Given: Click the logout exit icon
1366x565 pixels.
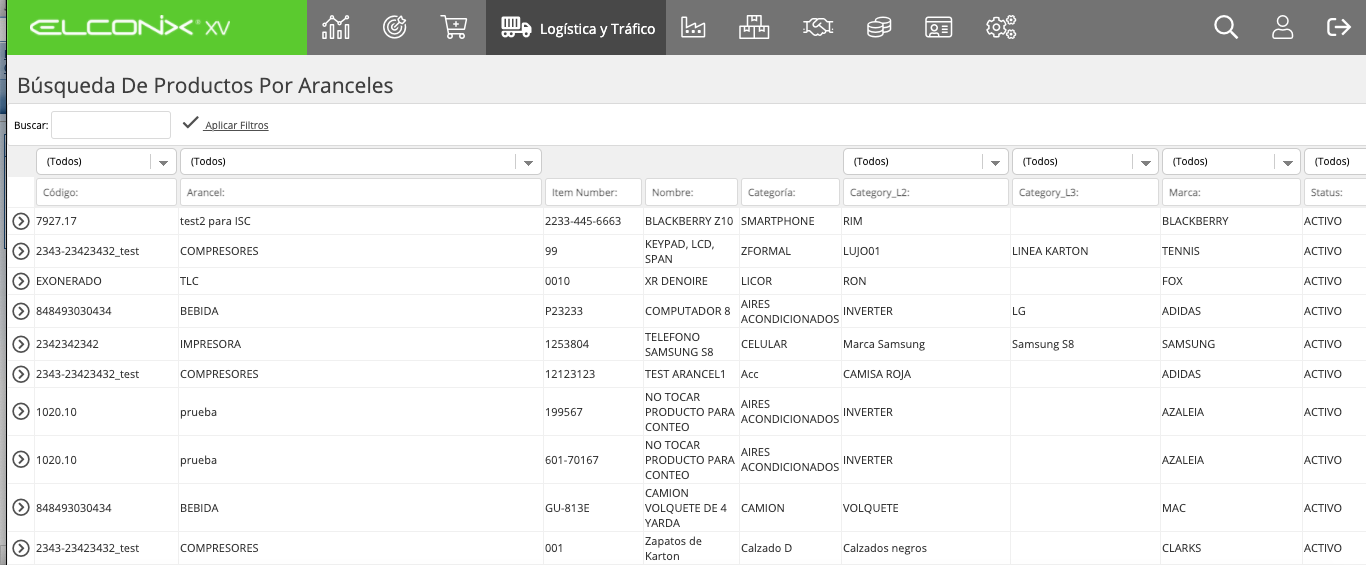Looking at the screenshot, I should [x=1338, y=27].
